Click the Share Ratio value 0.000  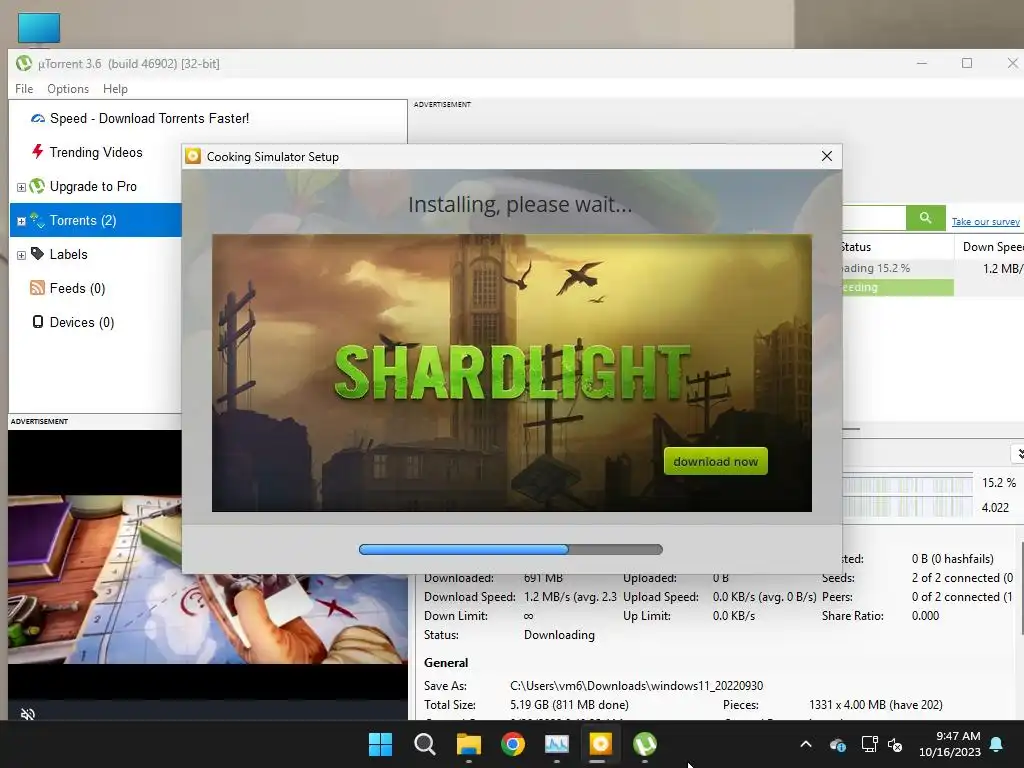pyautogui.click(x=925, y=616)
